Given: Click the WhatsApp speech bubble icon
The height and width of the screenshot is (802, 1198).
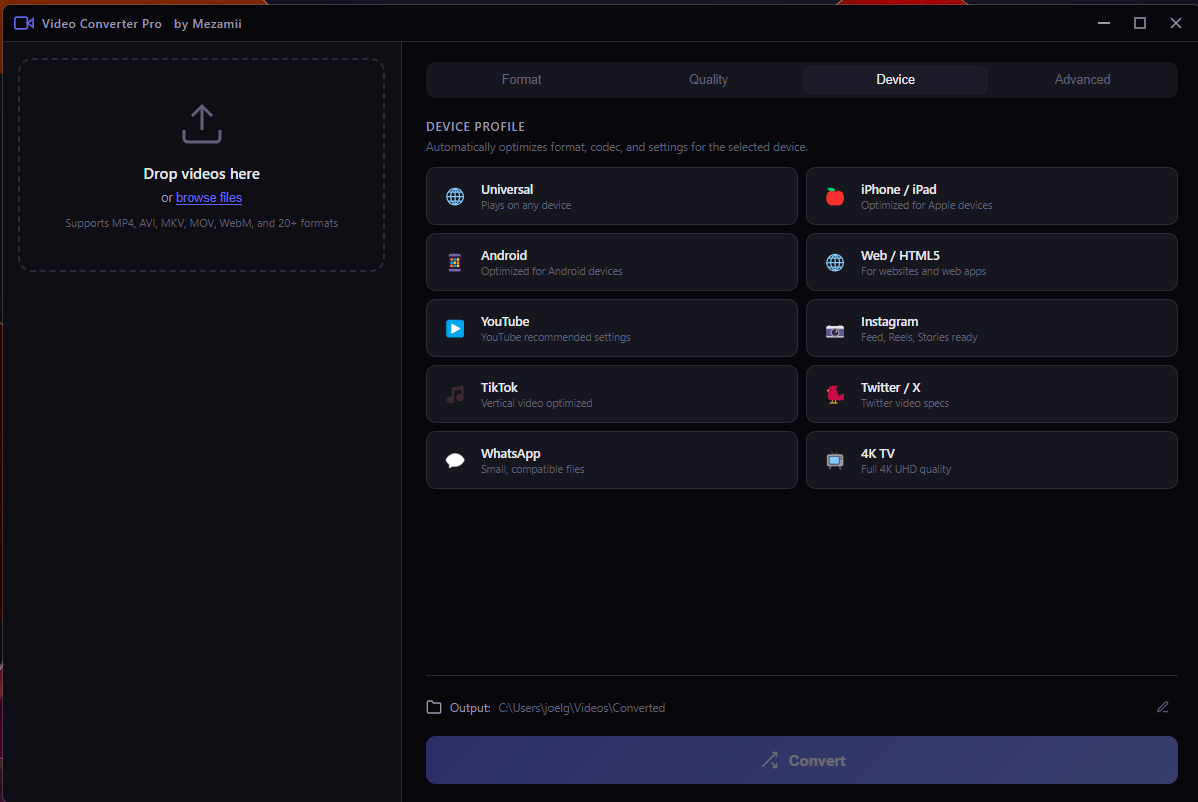Looking at the screenshot, I should (x=455, y=461).
